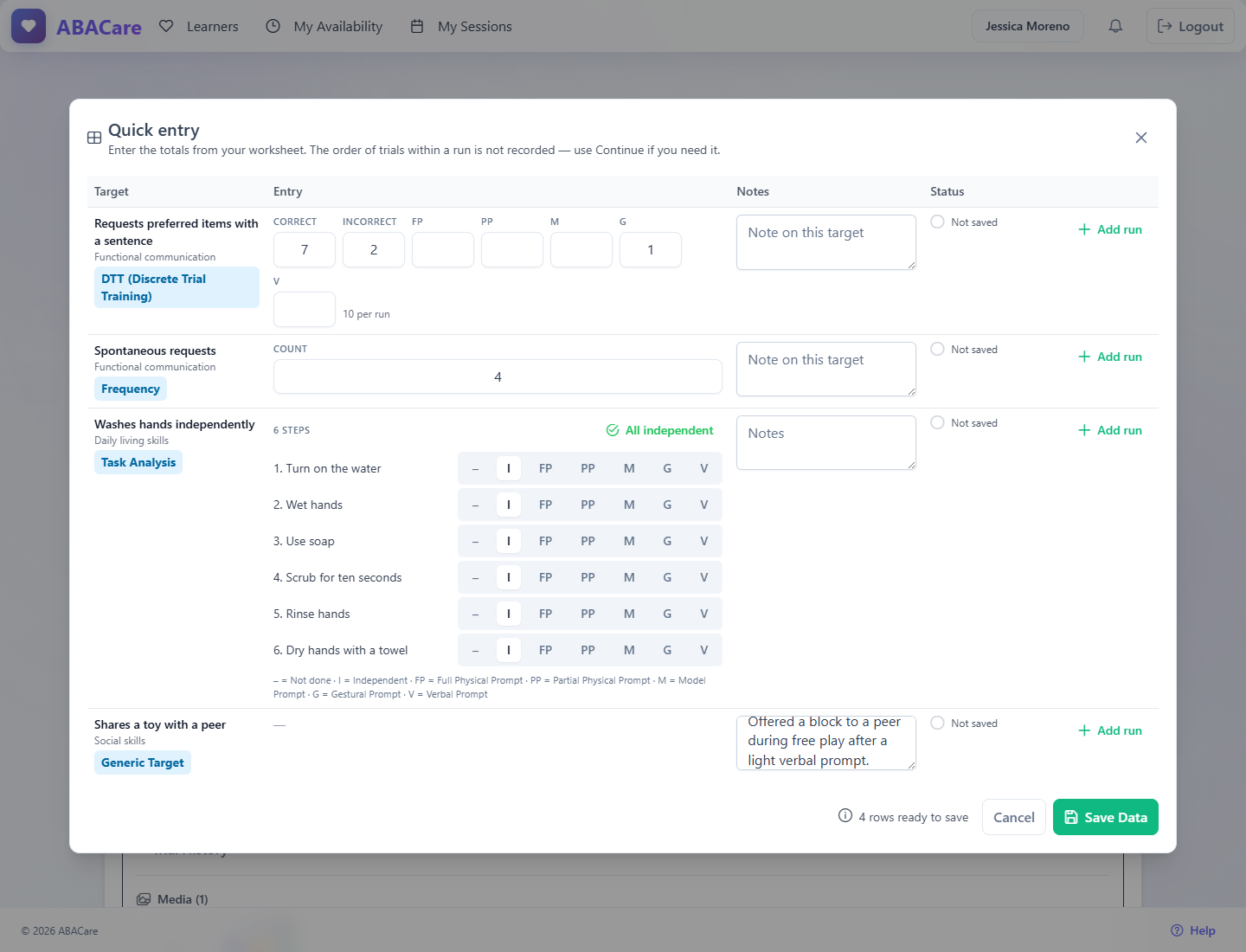Screen dimensions: 1246x952
Task: Mark all hand-washing steps independent
Action: (660, 430)
